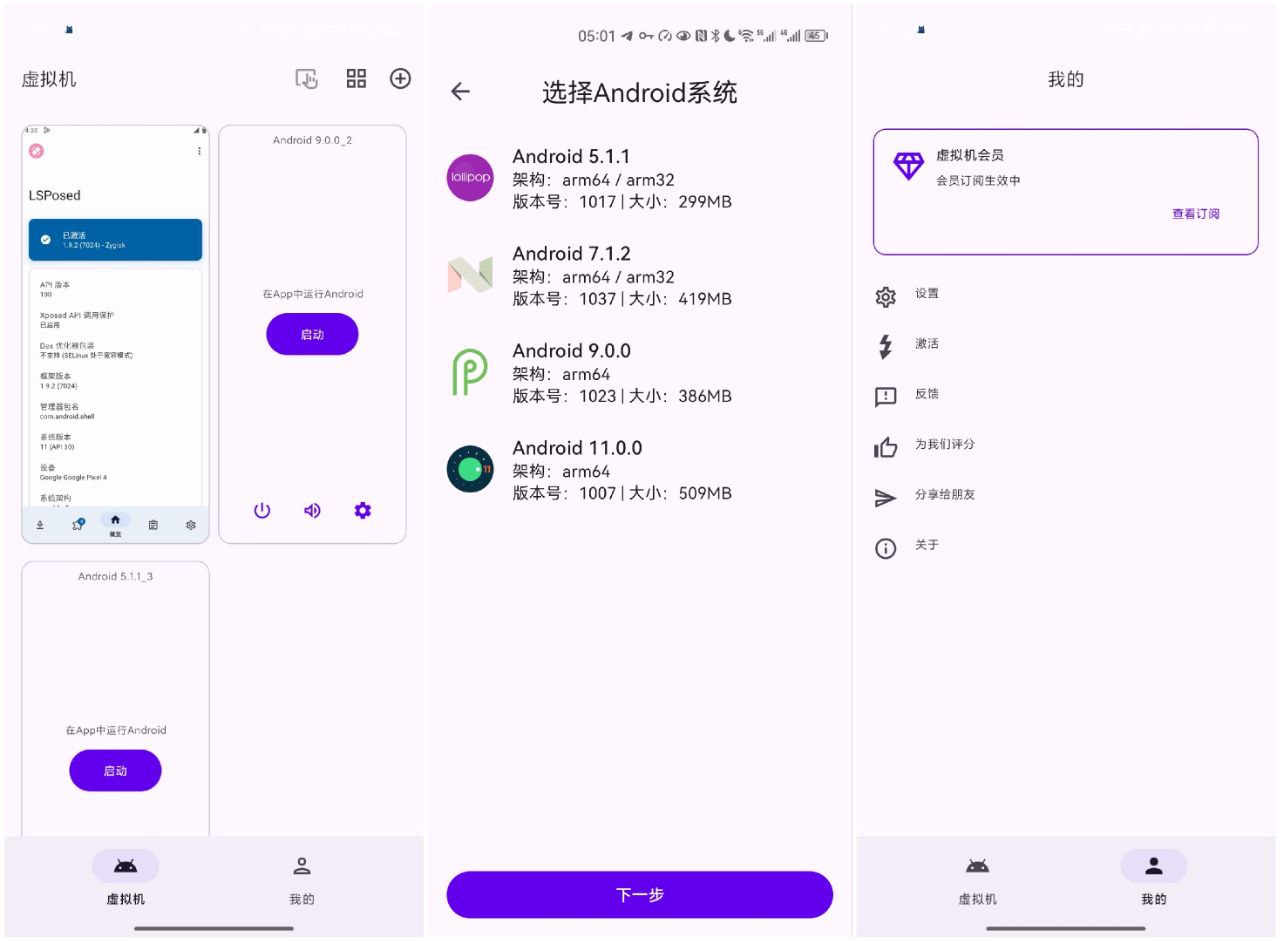1280x941 pixels.
Task: Tap the 激活 lightning bolt icon
Action: 885,346
